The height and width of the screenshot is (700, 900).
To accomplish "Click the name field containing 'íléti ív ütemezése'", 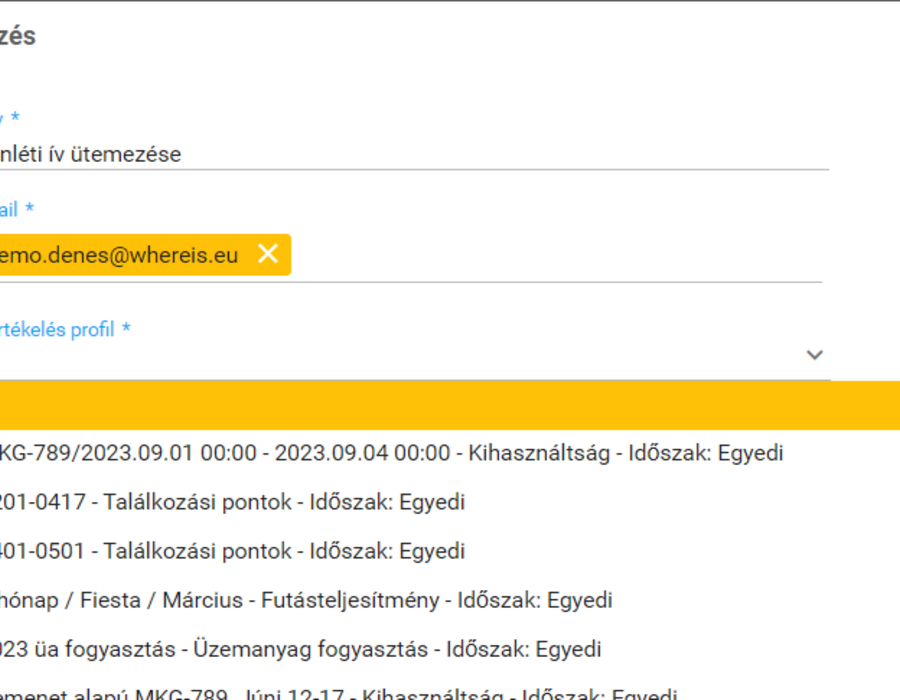I will (x=414, y=154).
